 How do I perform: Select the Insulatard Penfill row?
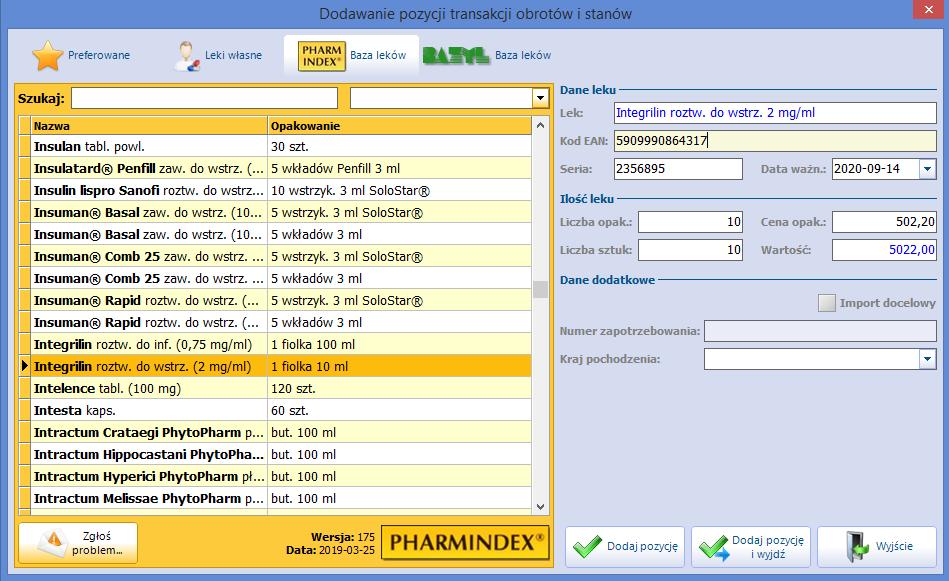(275, 168)
